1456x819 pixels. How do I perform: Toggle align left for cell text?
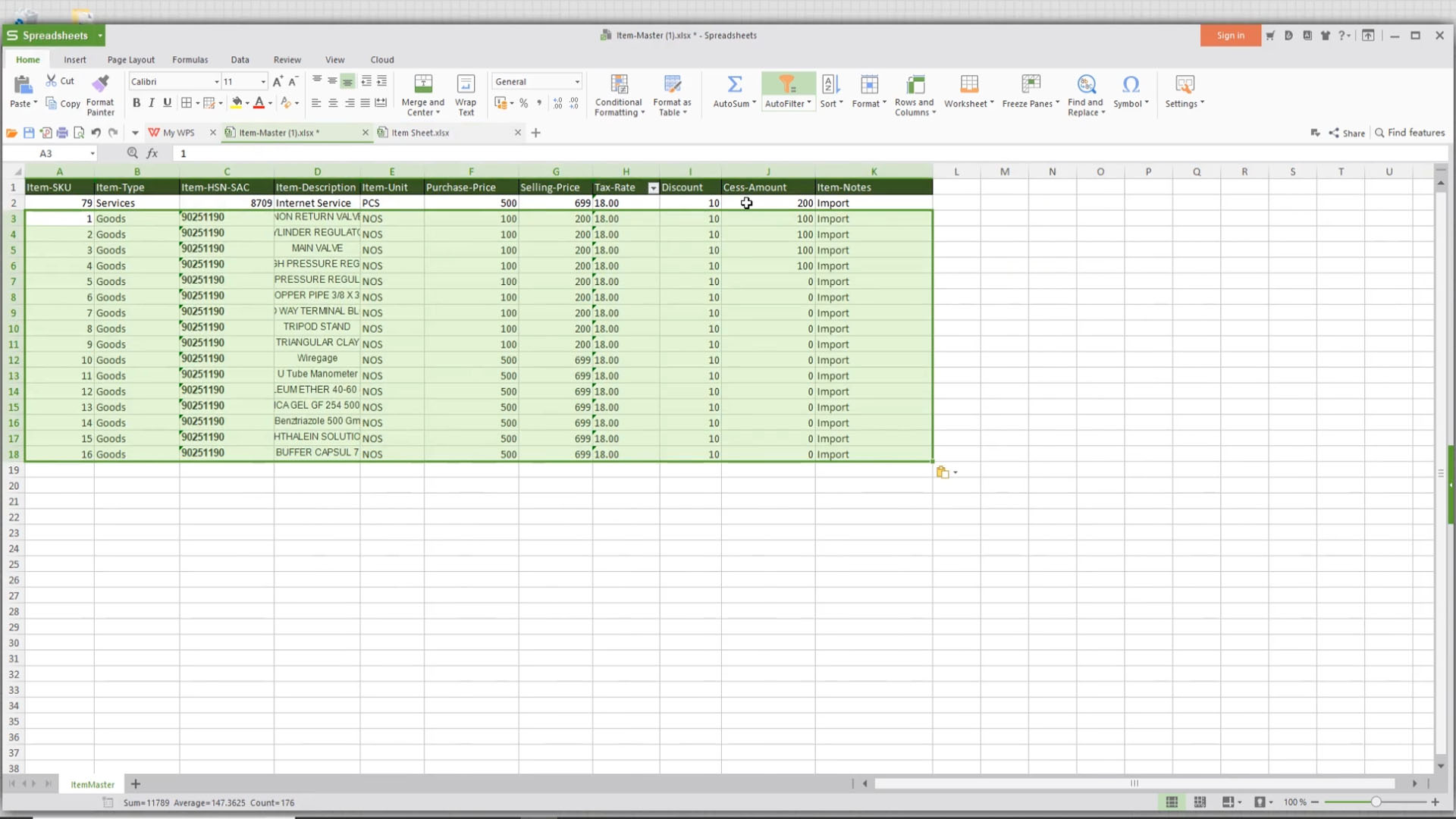point(316,103)
